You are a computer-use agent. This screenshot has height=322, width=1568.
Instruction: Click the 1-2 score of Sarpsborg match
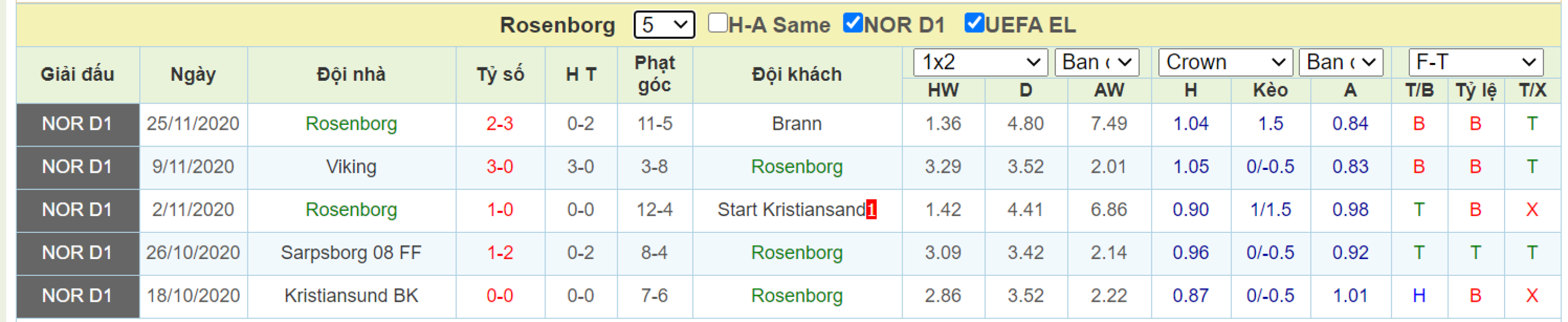click(x=500, y=253)
